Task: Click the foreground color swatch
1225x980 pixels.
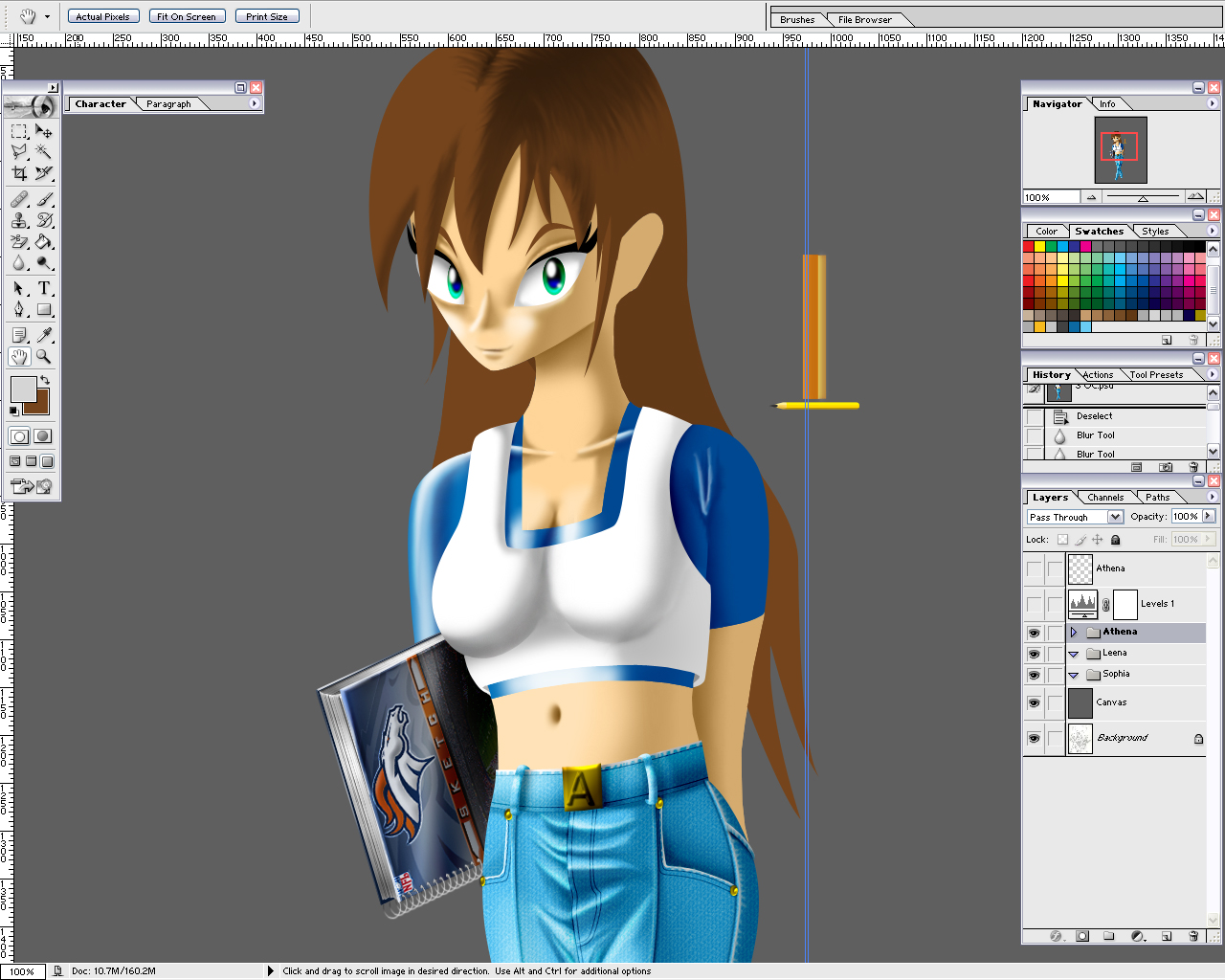Action: tap(23, 390)
